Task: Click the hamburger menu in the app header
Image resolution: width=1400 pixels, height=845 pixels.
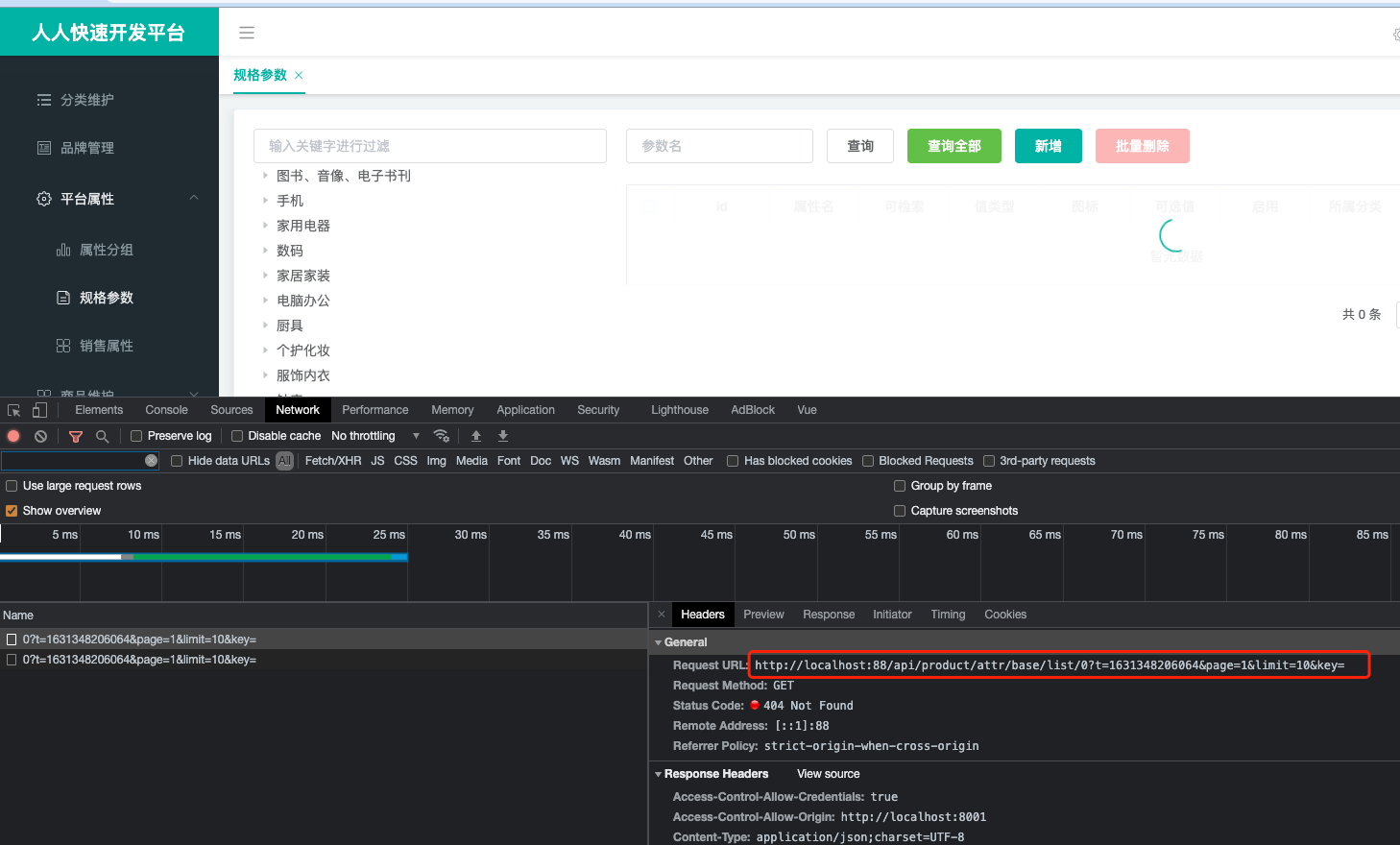Action: [x=247, y=32]
